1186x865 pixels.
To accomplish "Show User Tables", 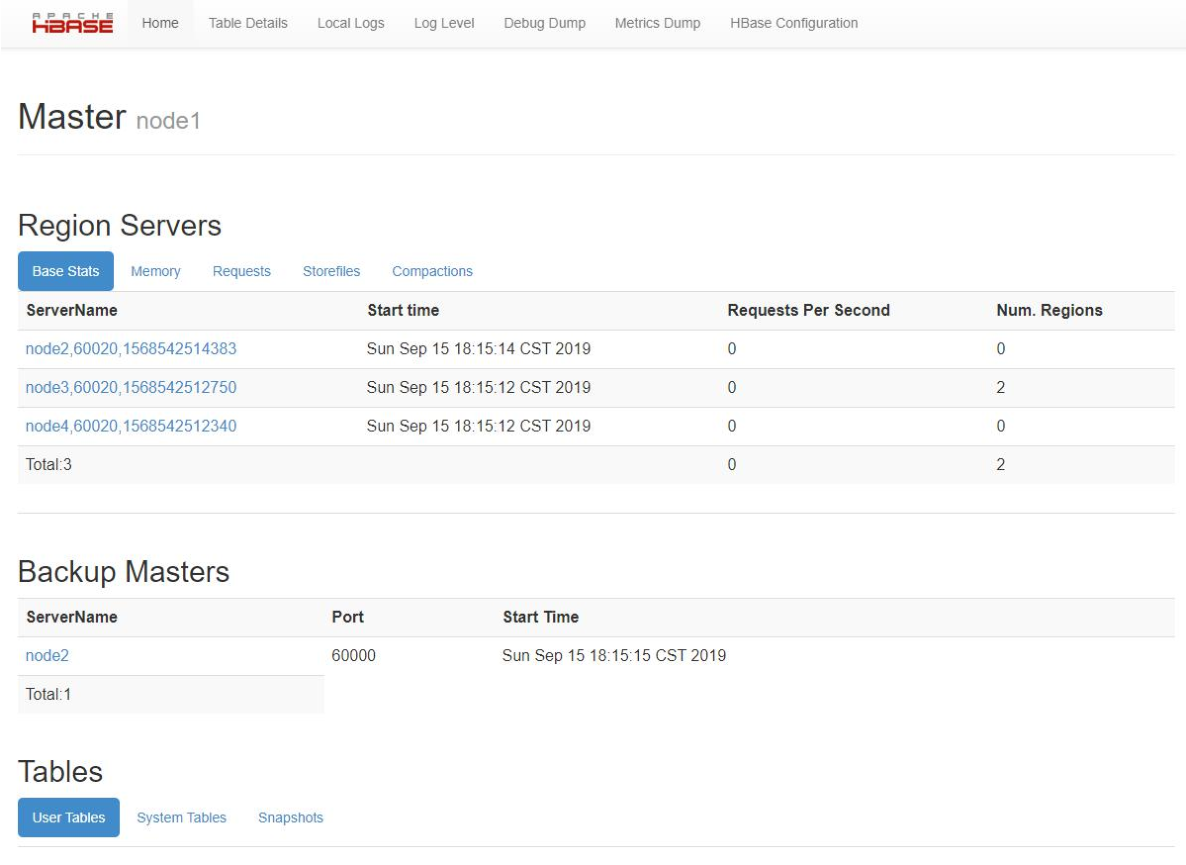I will 68,817.
